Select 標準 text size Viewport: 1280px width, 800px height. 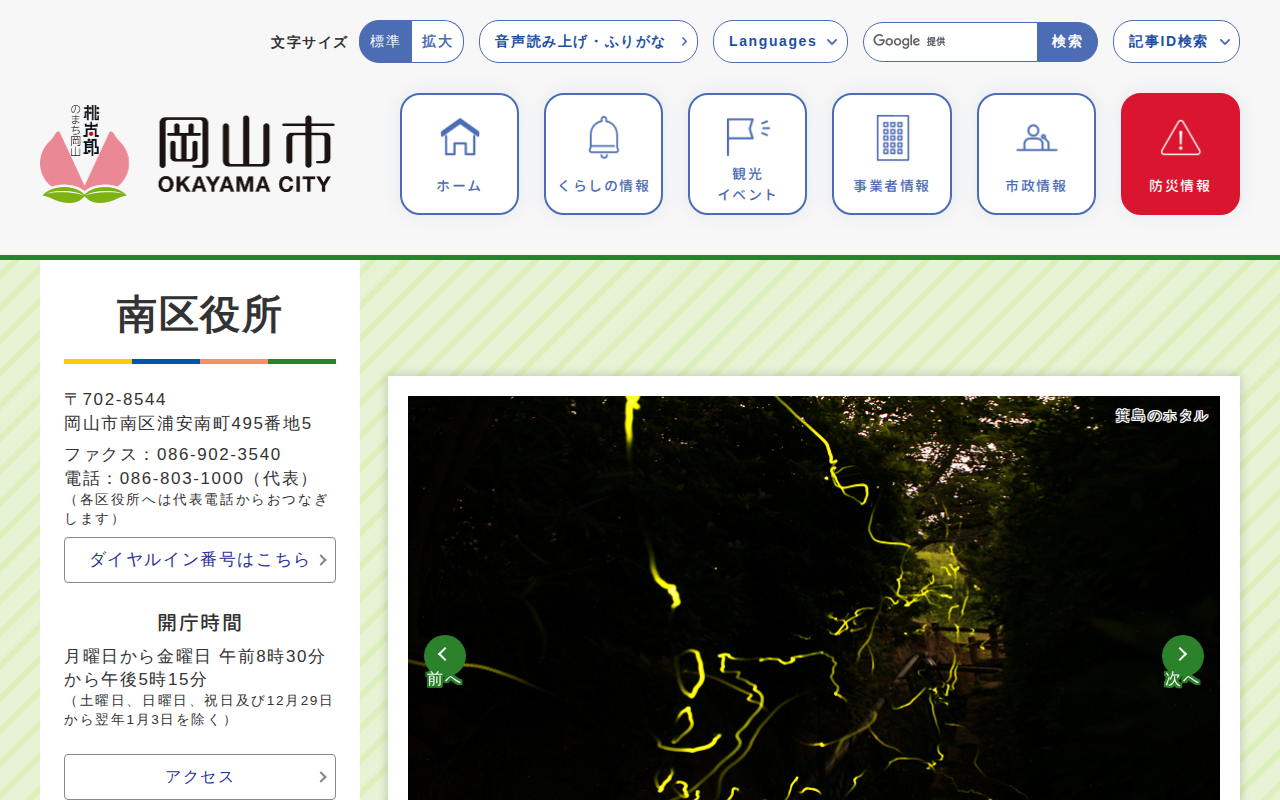coord(385,42)
